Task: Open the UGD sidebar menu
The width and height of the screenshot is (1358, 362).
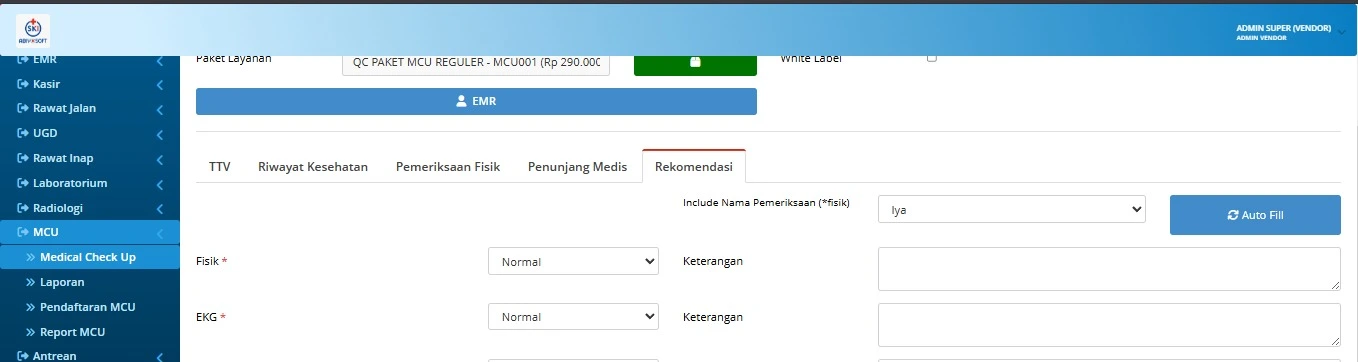Action: click(90, 133)
